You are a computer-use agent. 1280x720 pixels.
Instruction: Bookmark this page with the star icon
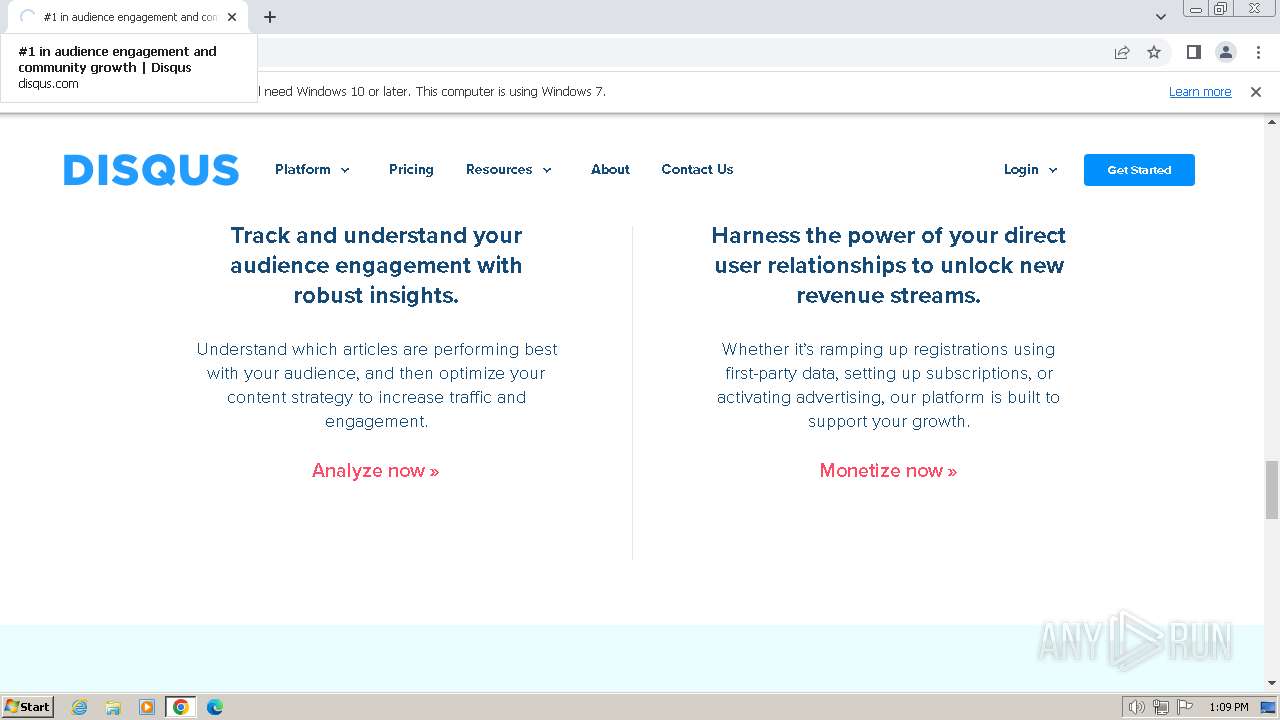point(1154,52)
